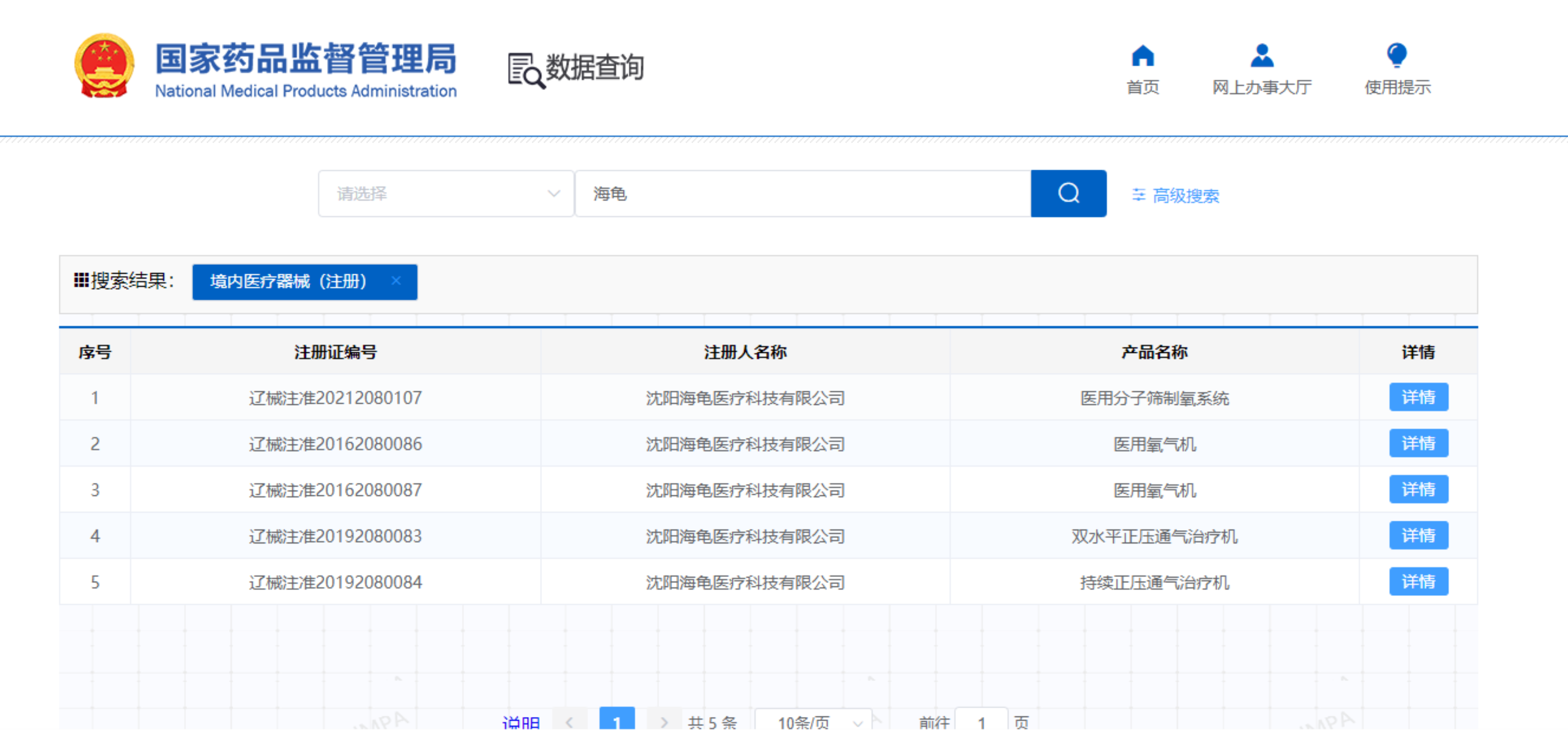Viewport: 1568px width, 730px height.
Task: Go to next results page arrow
Action: click(x=664, y=722)
